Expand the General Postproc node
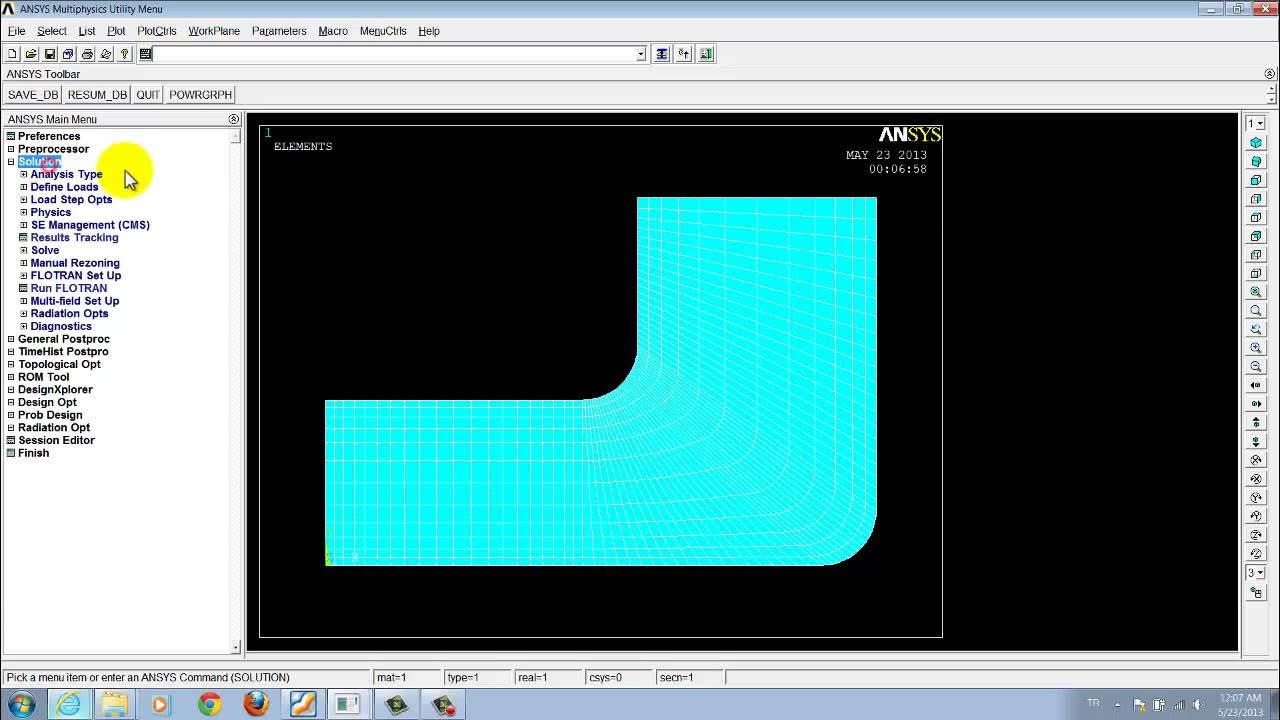This screenshot has height=720, width=1280. pyautogui.click(x=11, y=339)
